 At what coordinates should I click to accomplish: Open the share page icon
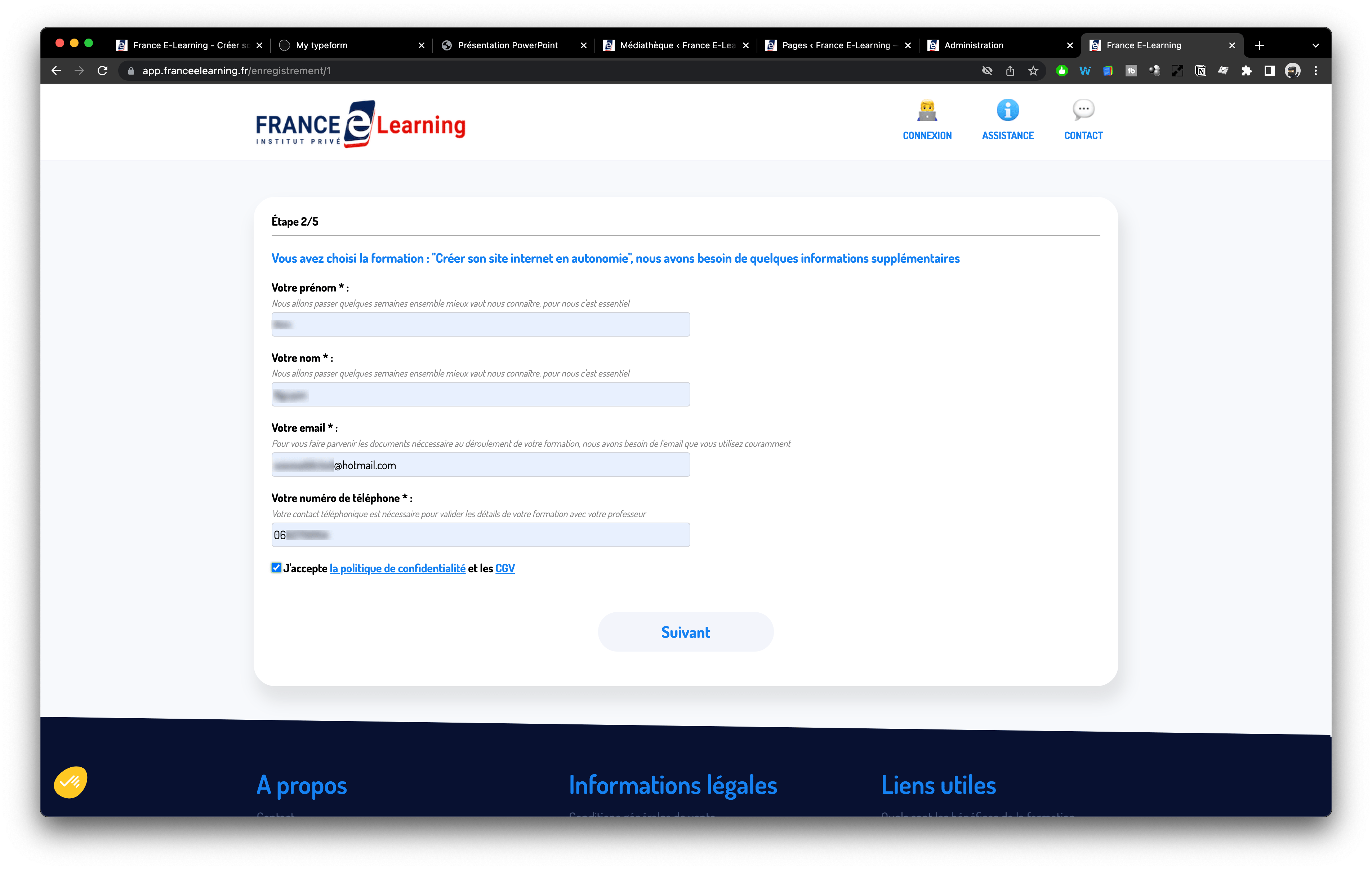[x=1010, y=71]
